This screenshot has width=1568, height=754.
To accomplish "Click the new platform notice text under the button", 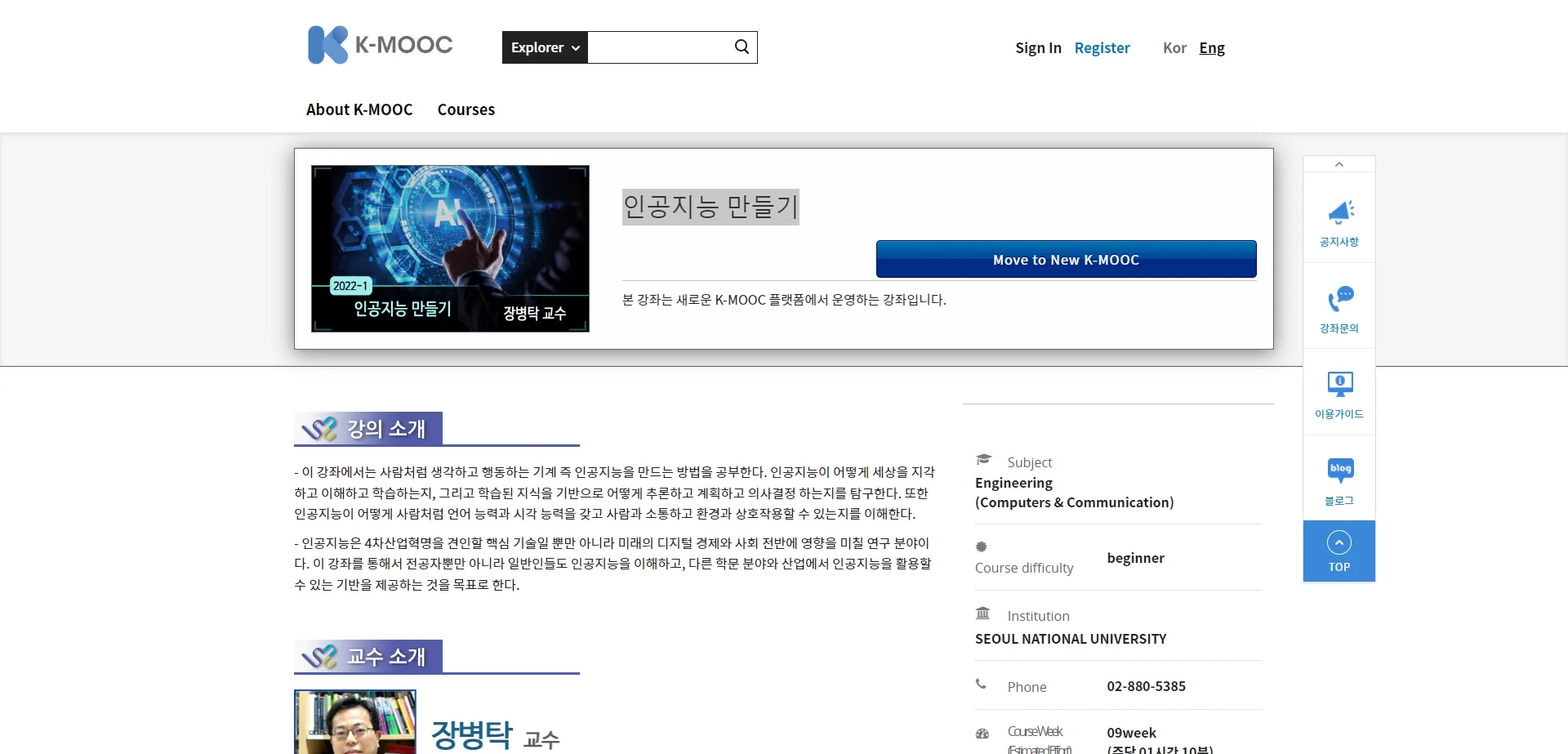I will coord(784,300).
